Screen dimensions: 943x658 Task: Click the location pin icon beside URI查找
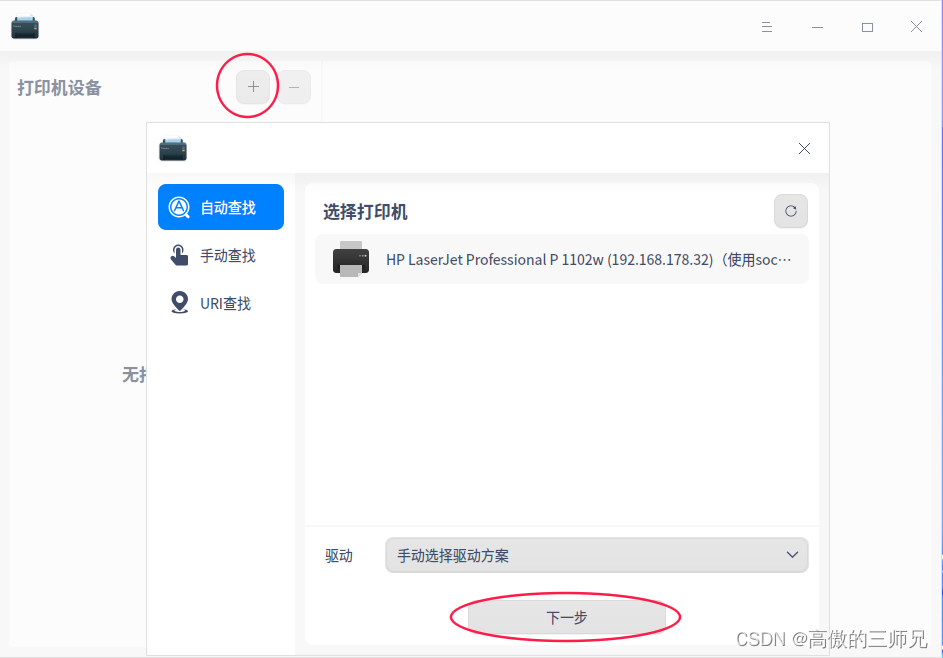point(179,303)
